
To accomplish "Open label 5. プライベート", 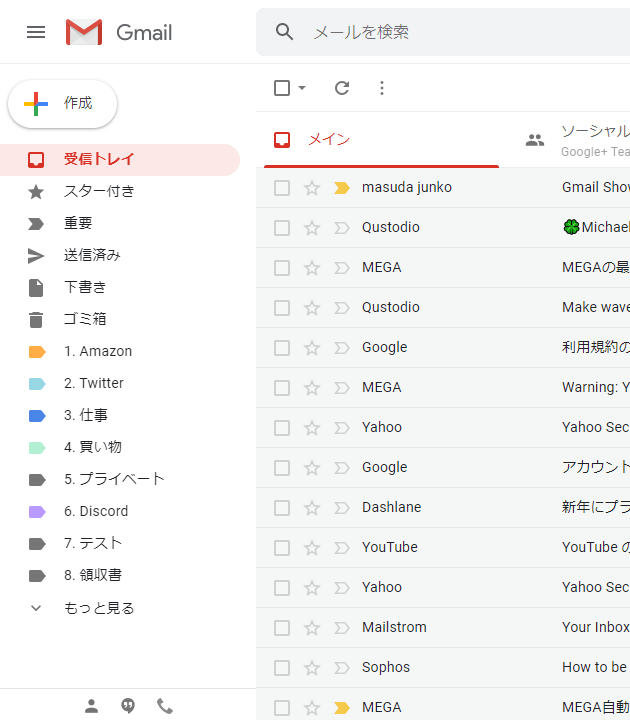I will click(x=119, y=479).
